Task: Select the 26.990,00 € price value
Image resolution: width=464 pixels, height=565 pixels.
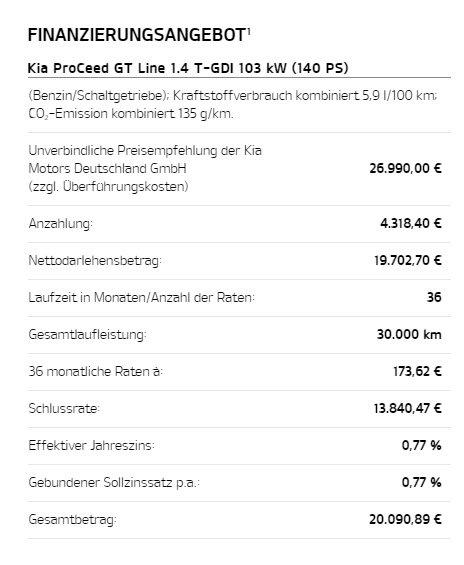Action: (x=405, y=168)
